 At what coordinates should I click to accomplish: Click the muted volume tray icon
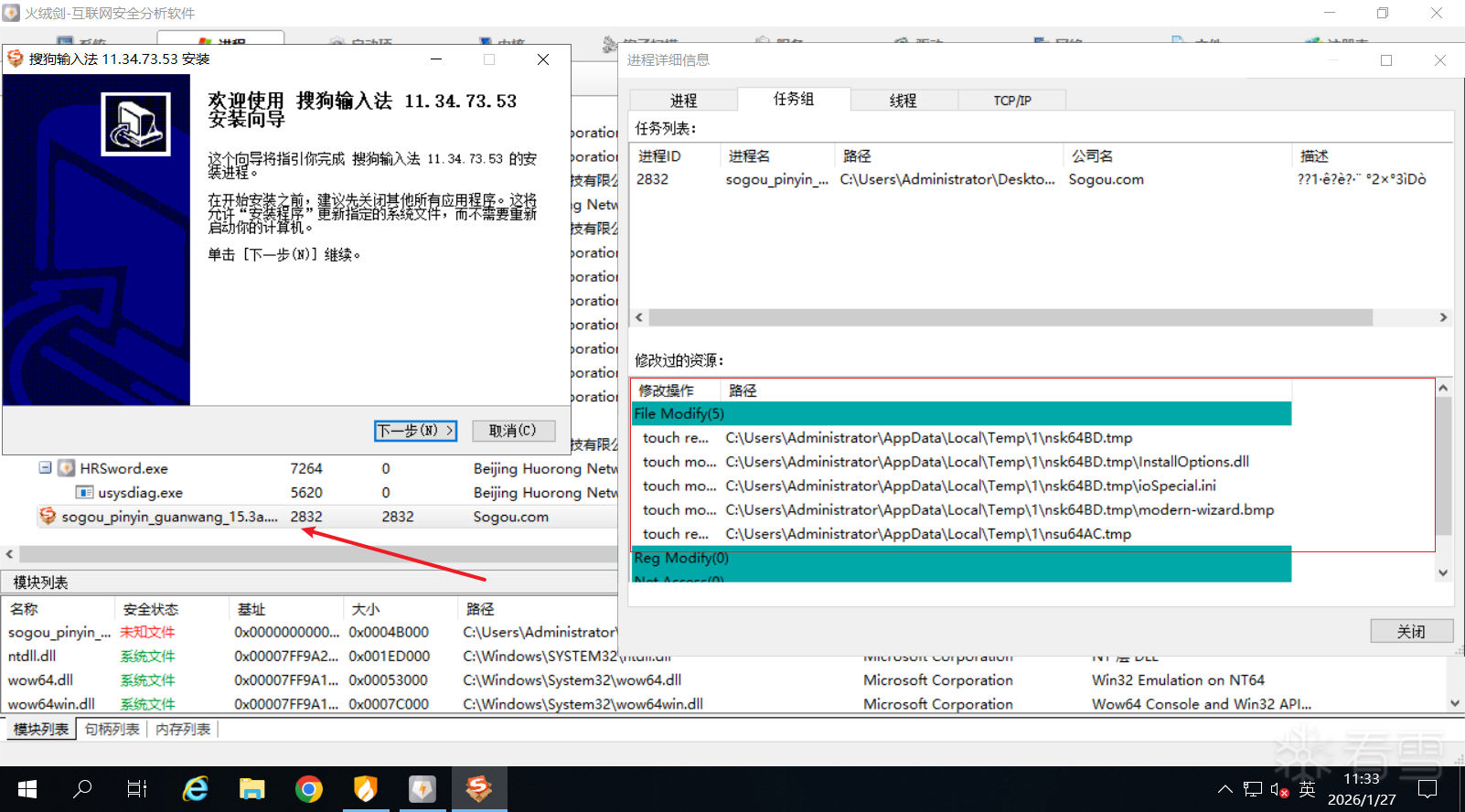click(1279, 789)
